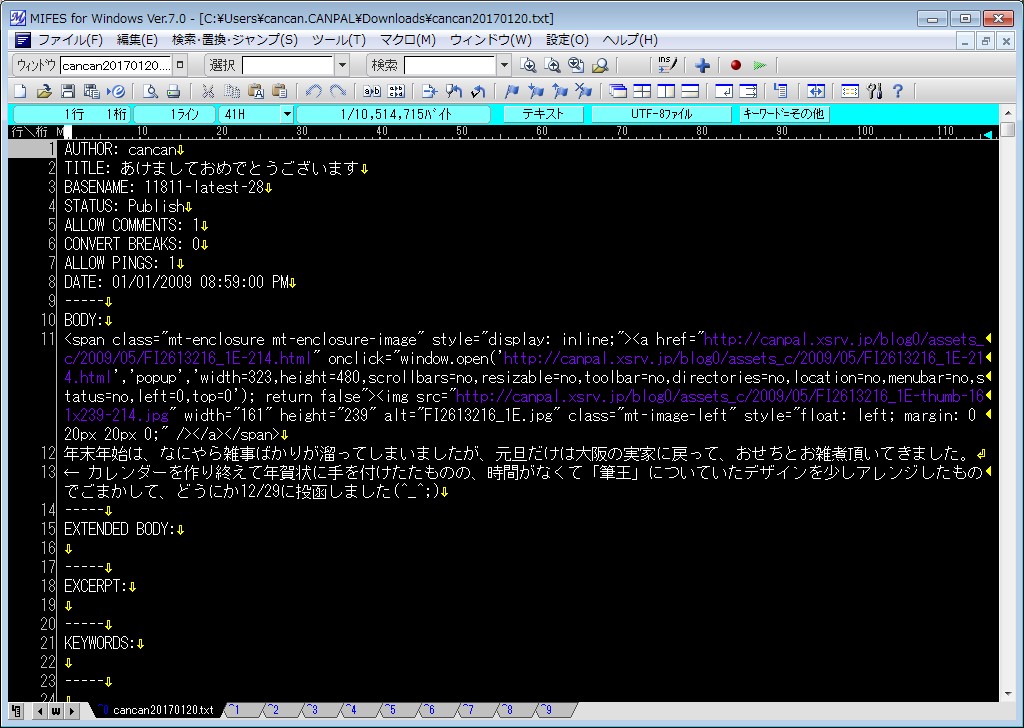This screenshot has height=728, width=1024.
Task: Open help with the blue question mark
Action: [x=898, y=91]
